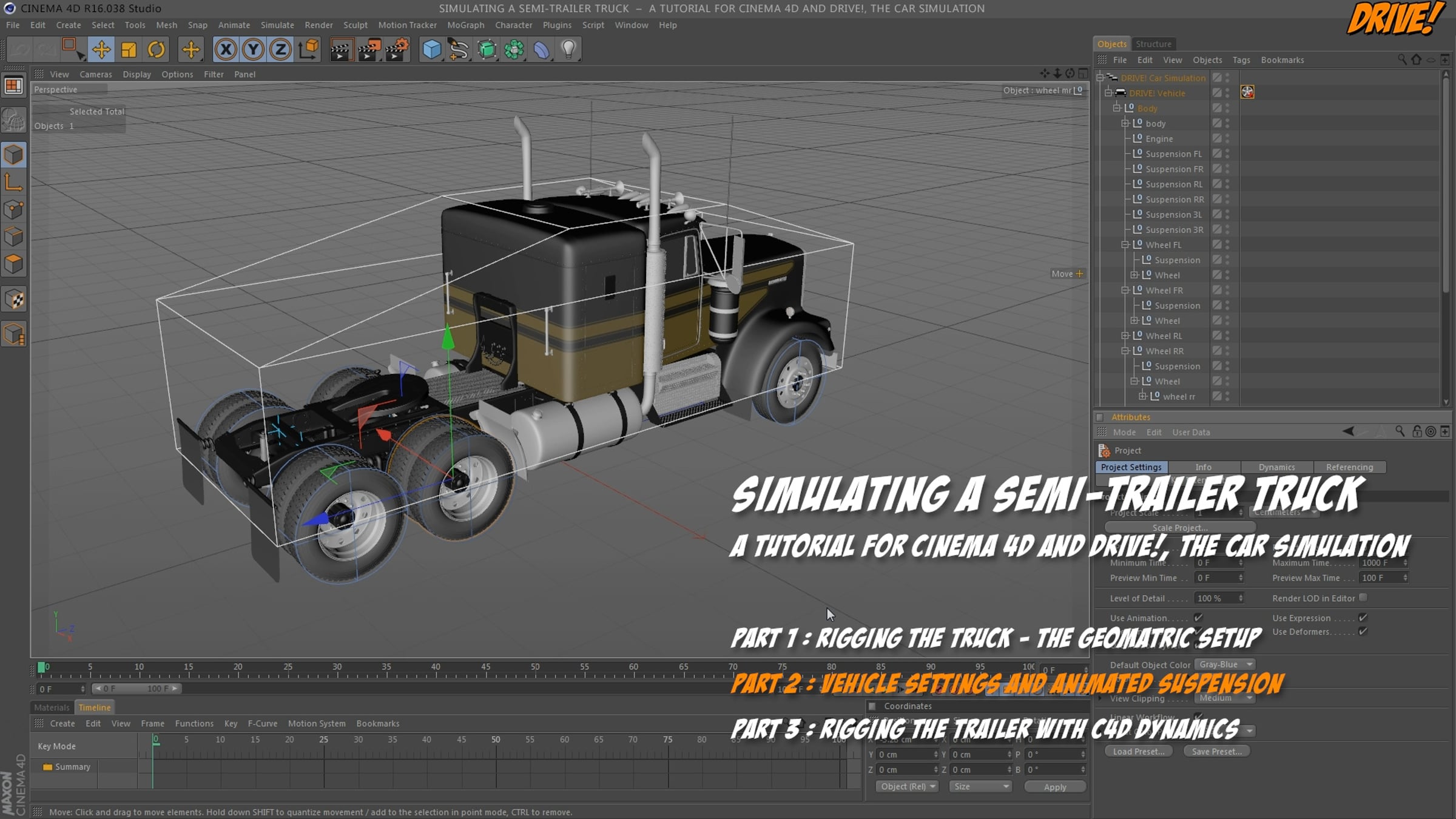Open the MoGraph menu
The image size is (1456, 819).
coord(465,25)
